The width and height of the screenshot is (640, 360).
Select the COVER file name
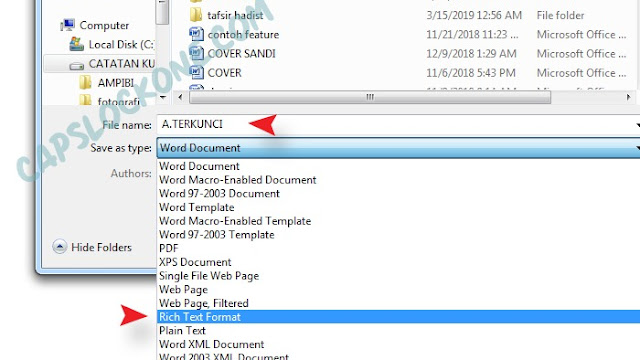224,73
